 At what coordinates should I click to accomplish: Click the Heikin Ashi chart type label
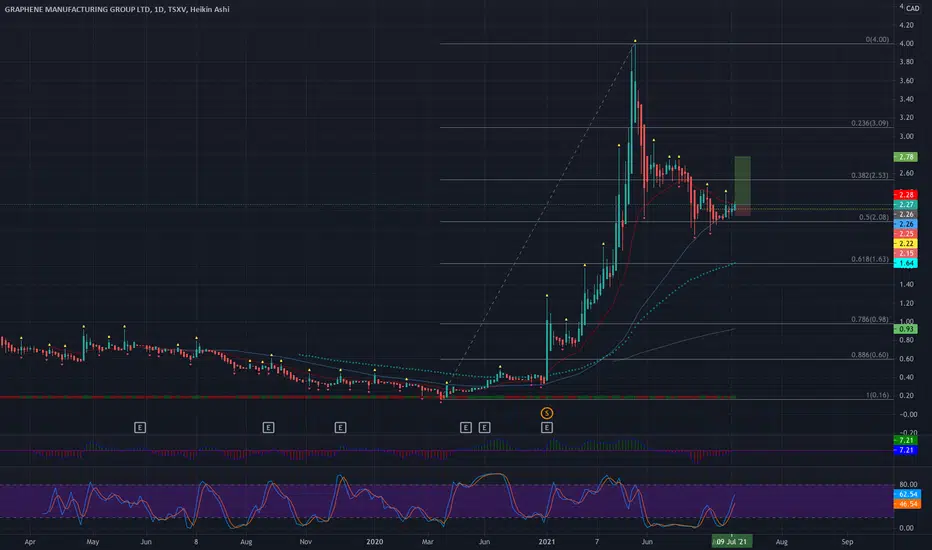coord(210,9)
